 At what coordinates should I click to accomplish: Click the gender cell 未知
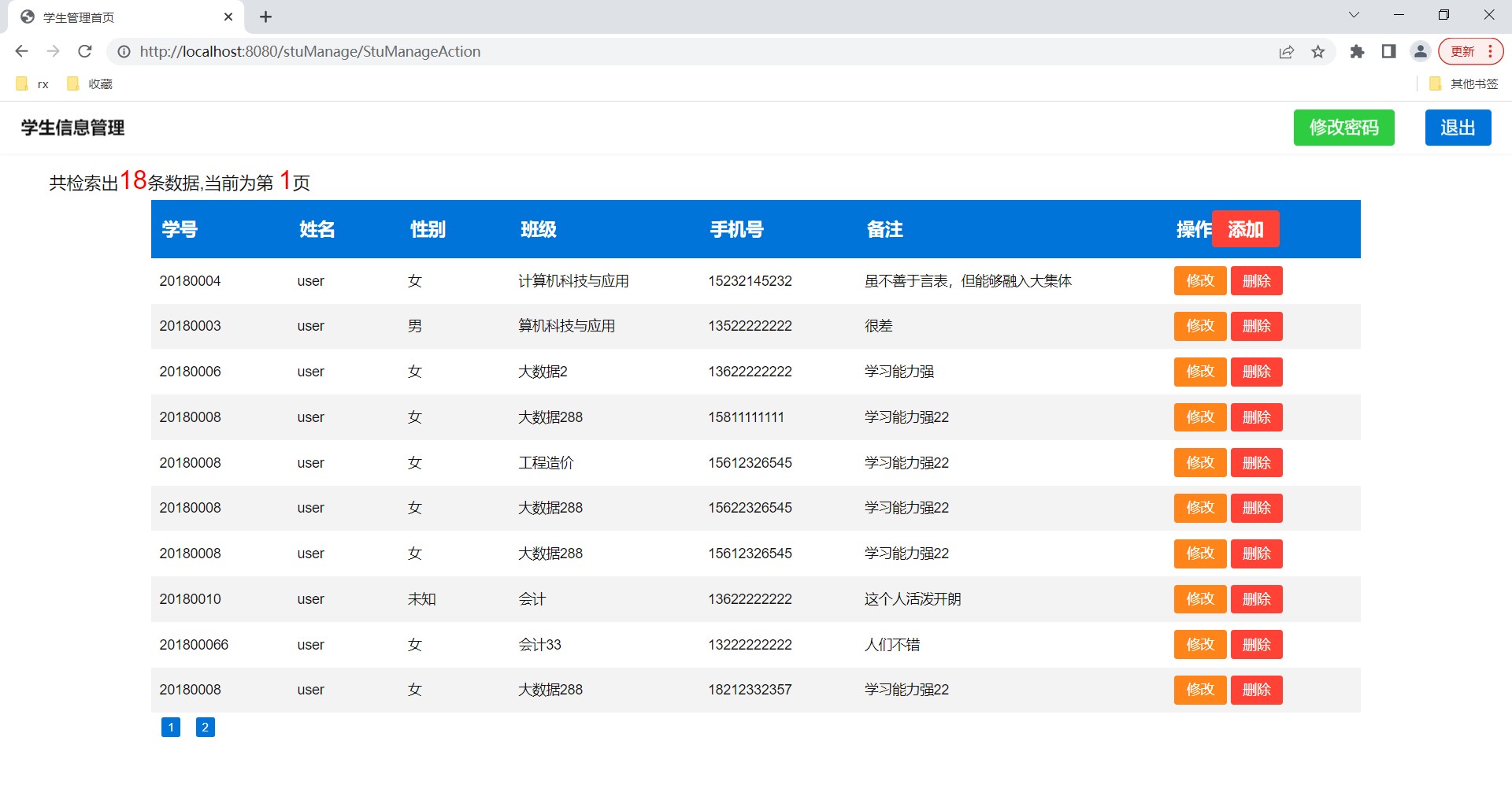(421, 599)
